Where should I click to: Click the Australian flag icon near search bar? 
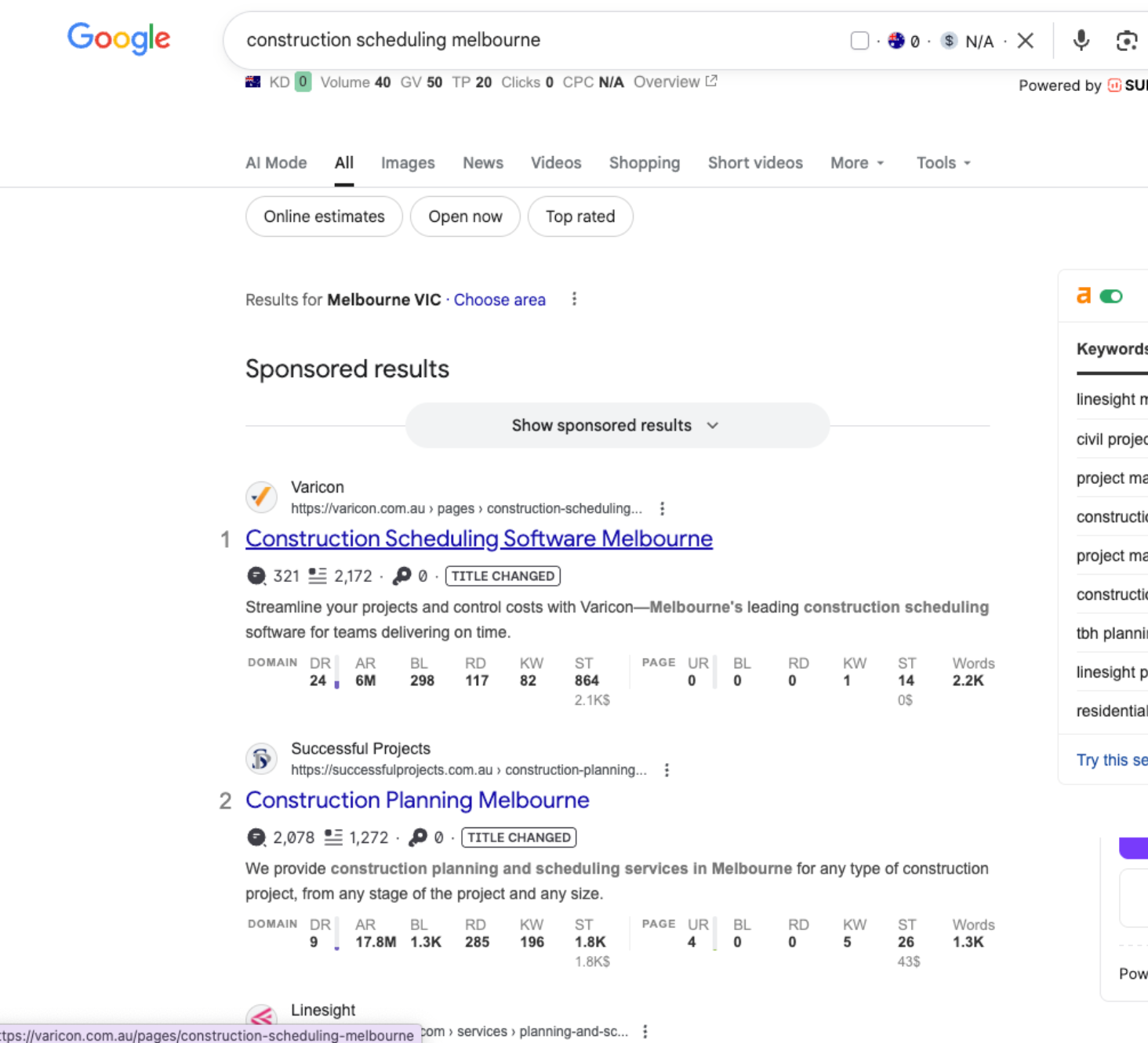point(896,40)
